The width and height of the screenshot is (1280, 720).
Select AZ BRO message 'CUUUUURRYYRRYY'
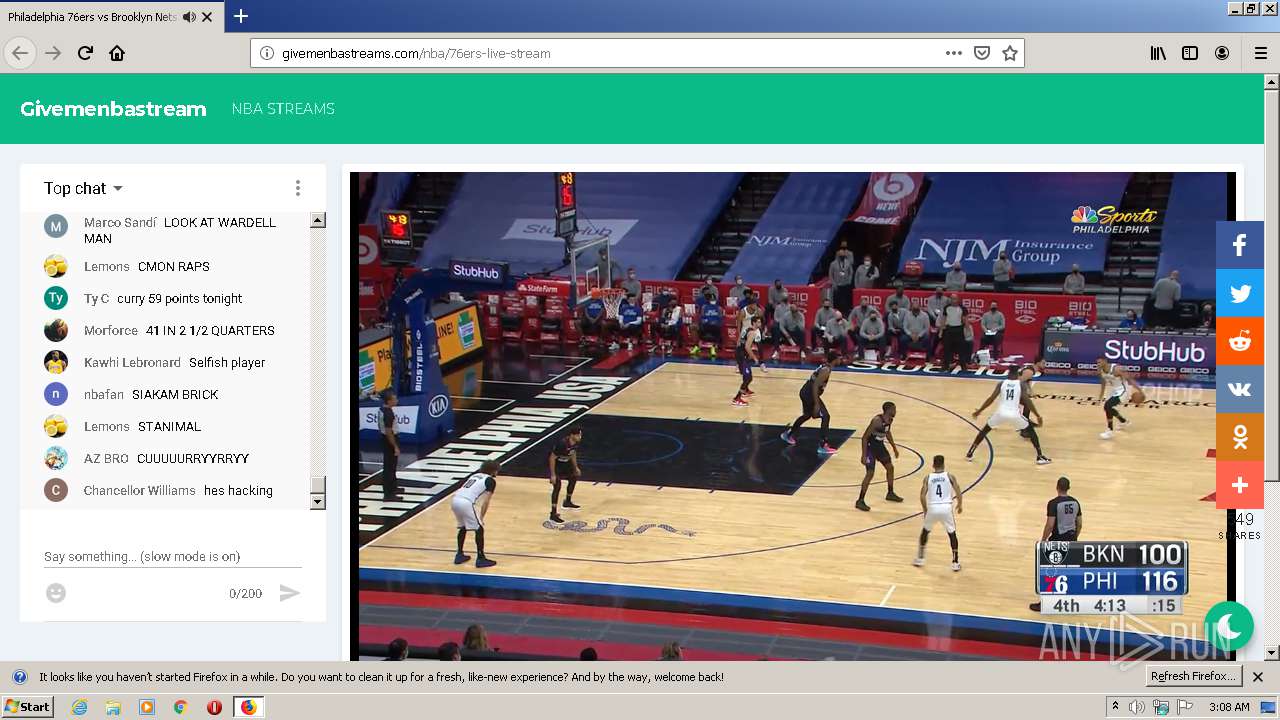click(x=193, y=459)
